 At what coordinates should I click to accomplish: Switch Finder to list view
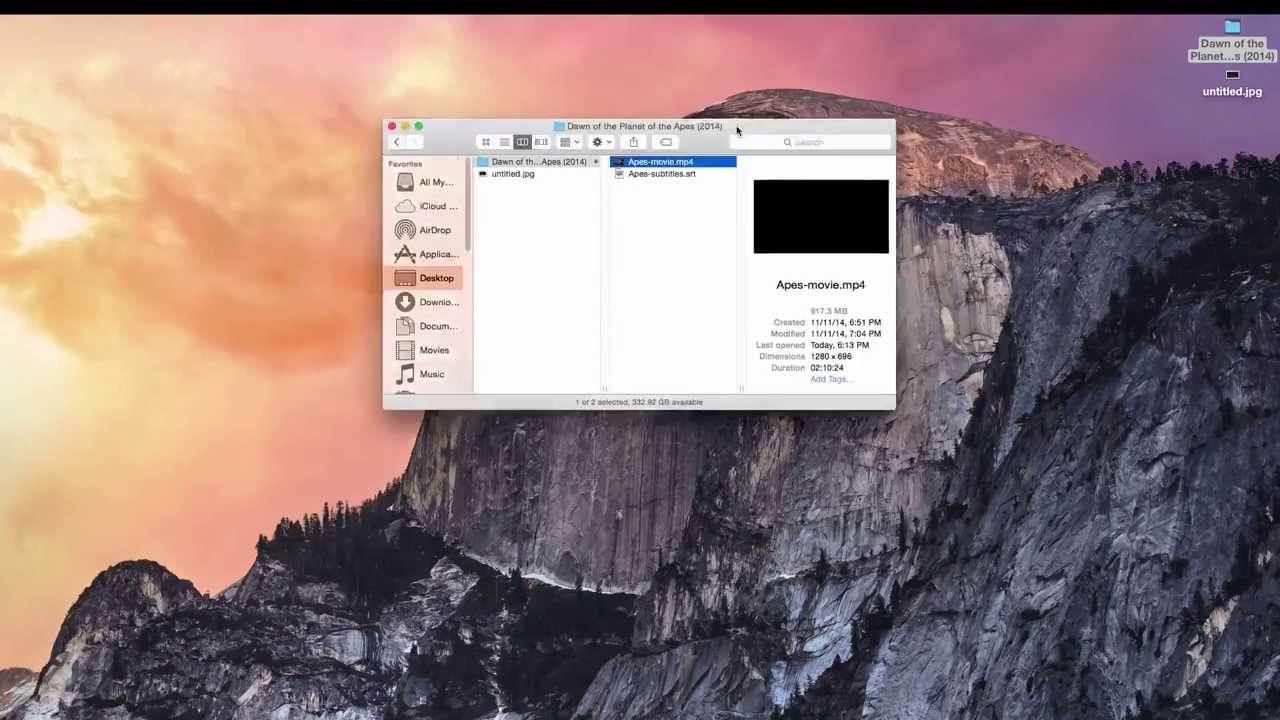tap(504, 142)
